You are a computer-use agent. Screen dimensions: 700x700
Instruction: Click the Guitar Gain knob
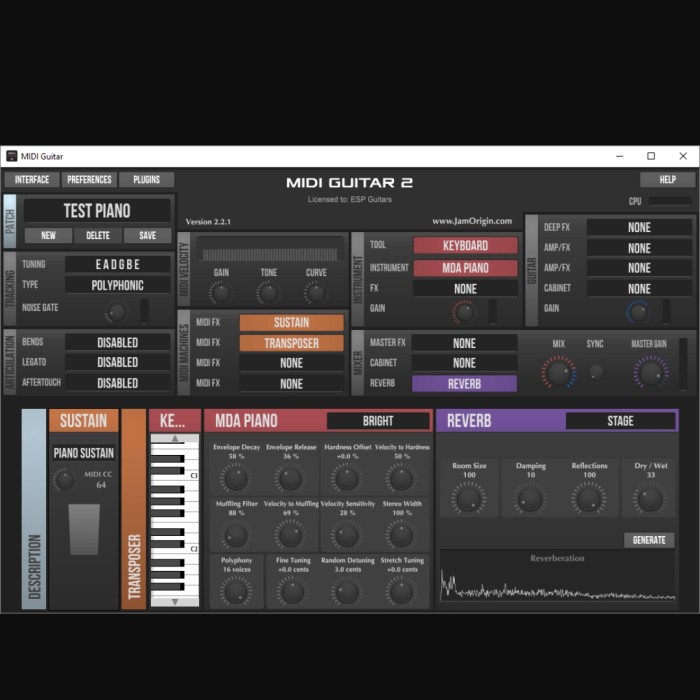638,312
